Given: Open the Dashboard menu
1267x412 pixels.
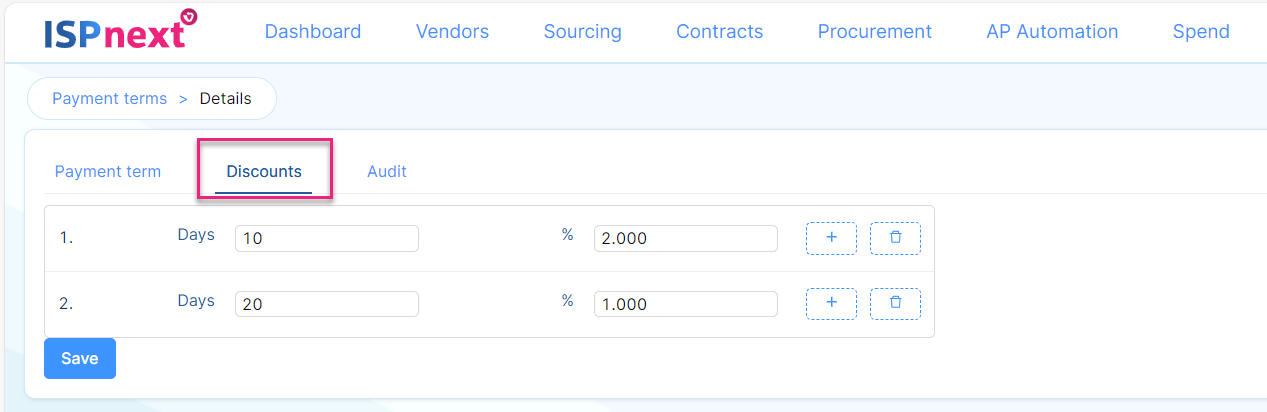Looking at the screenshot, I should (313, 32).
